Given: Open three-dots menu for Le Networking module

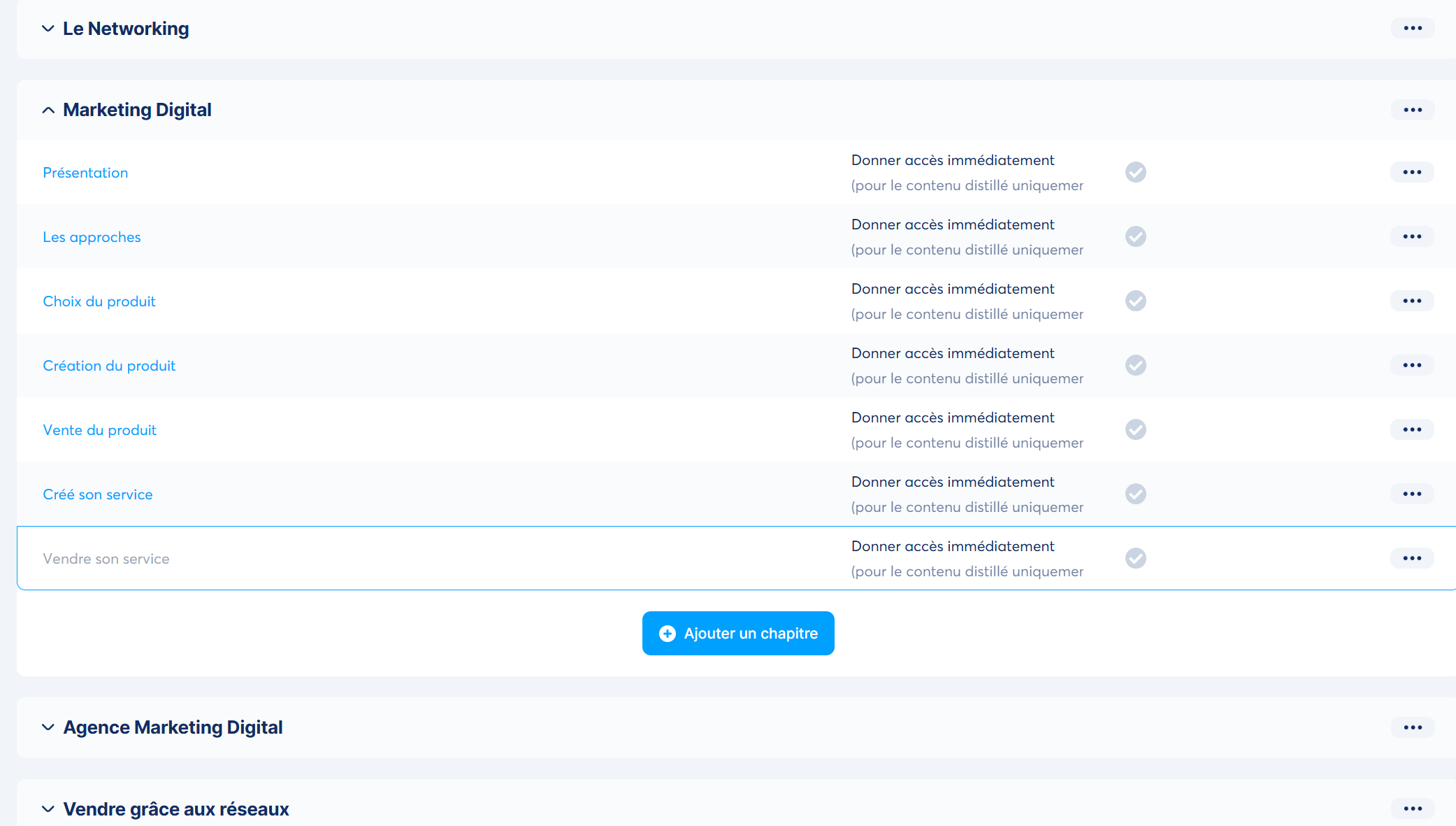Looking at the screenshot, I should pos(1412,29).
